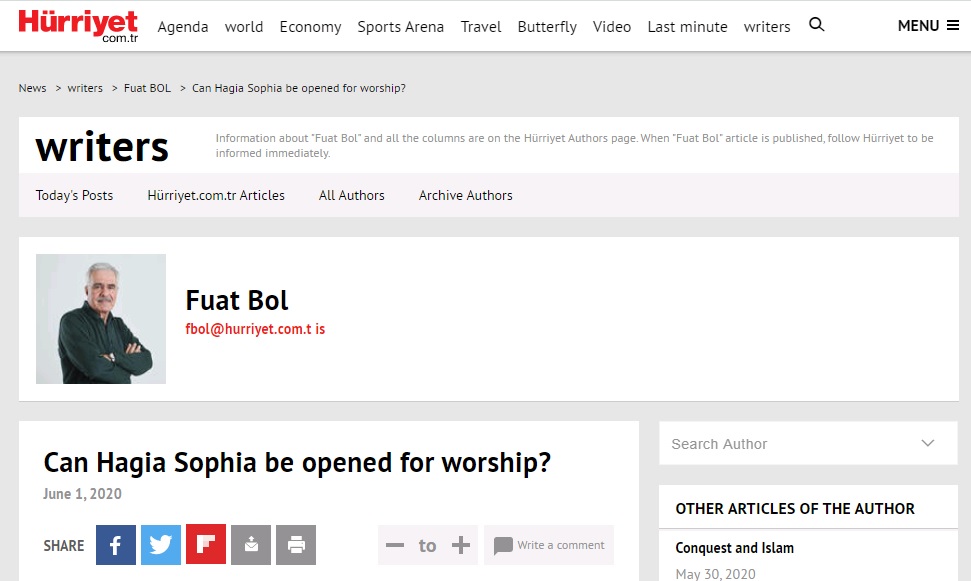Share the article on Facebook
971x581 pixels.
(116, 545)
